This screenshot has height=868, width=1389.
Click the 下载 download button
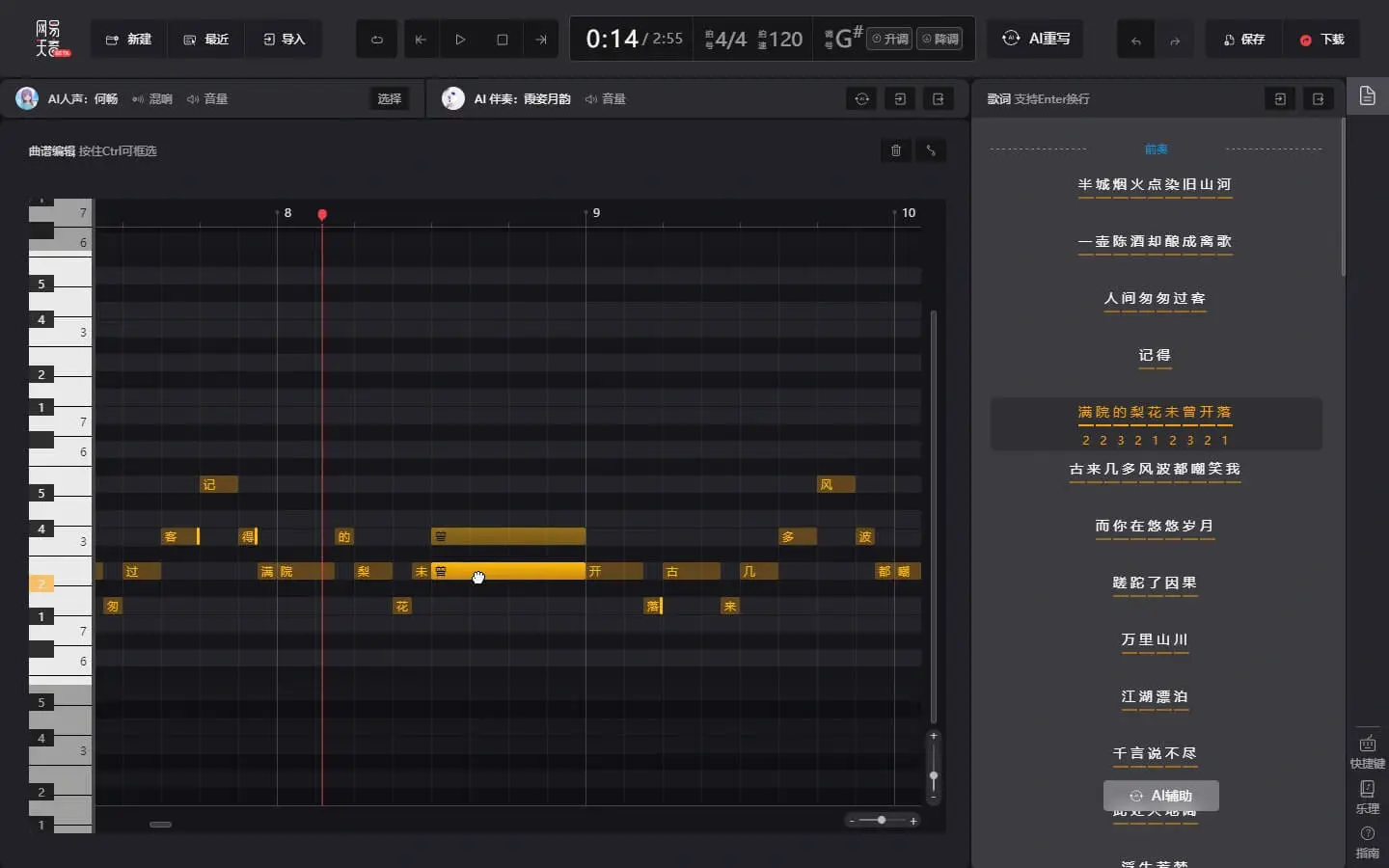click(x=1321, y=40)
